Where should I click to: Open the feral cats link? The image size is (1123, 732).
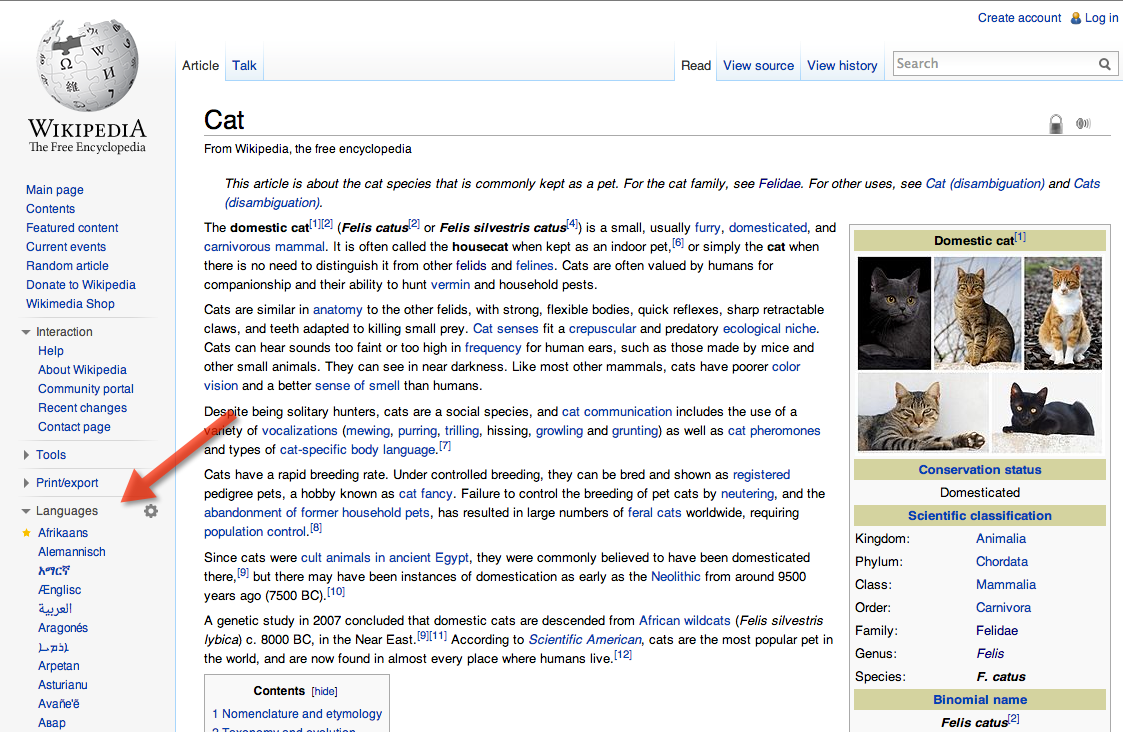(x=655, y=513)
